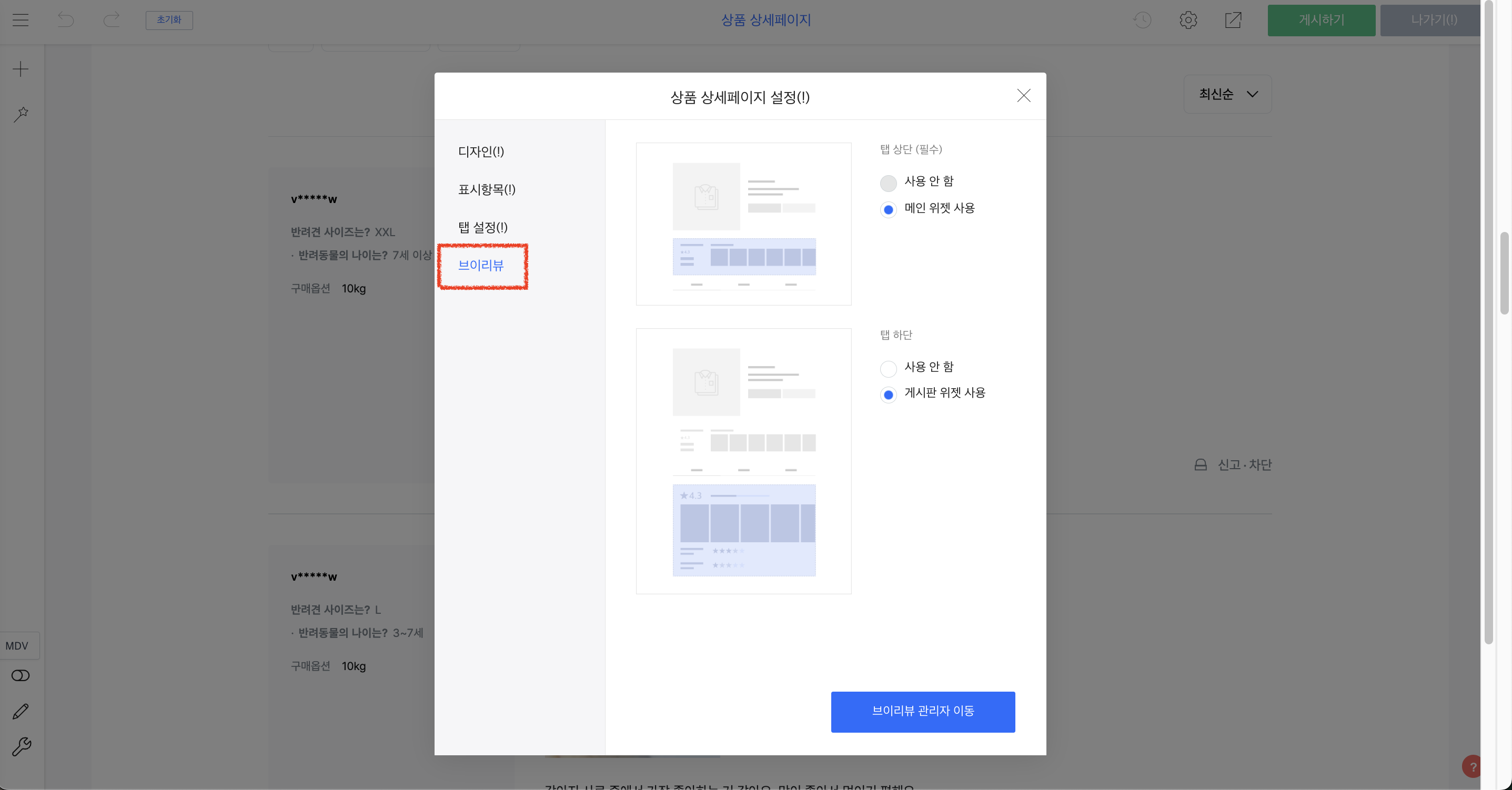
Task: Select 사용 안 함 under 탭 하단
Action: [888, 369]
